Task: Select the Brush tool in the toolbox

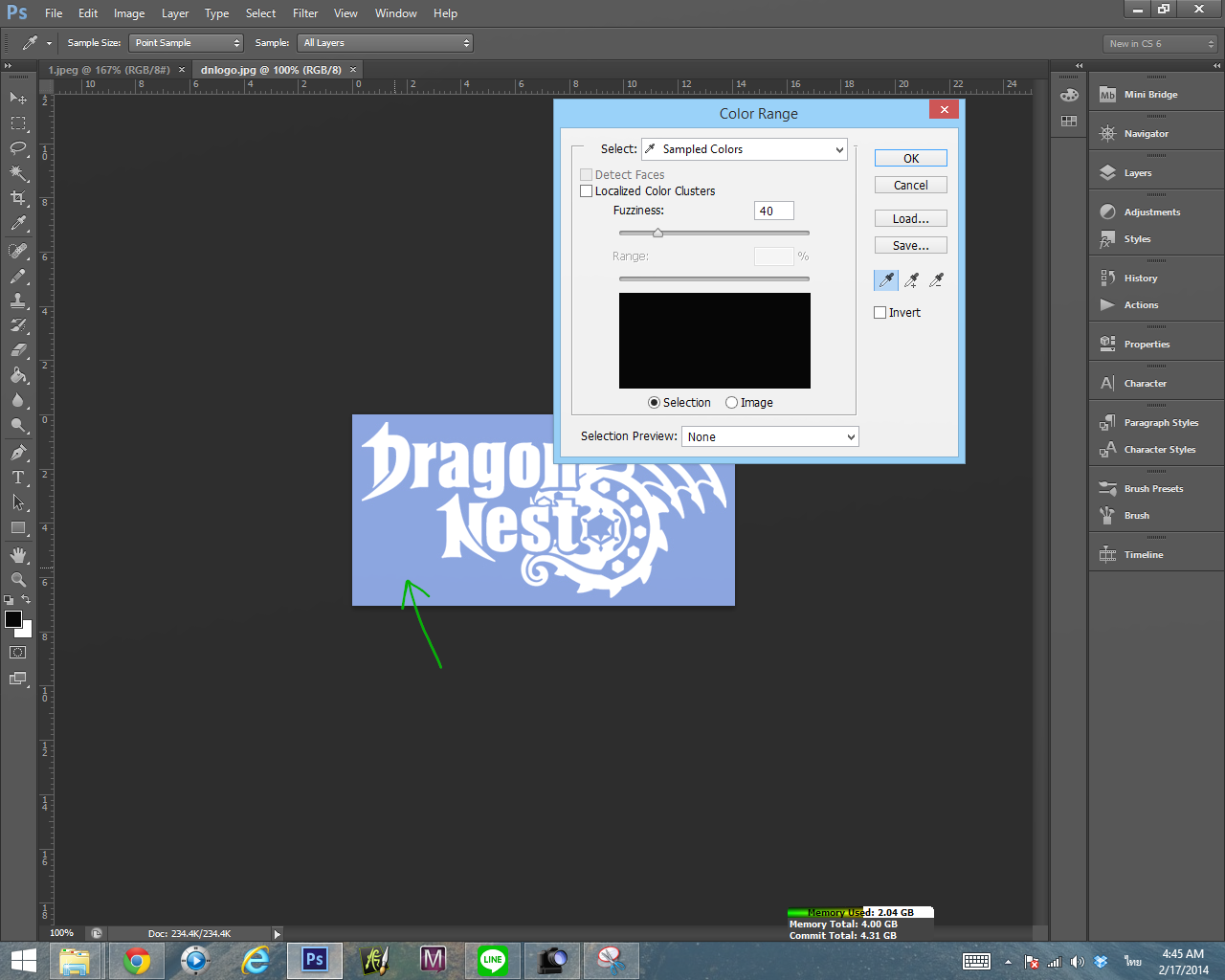Action: pyautogui.click(x=18, y=276)
